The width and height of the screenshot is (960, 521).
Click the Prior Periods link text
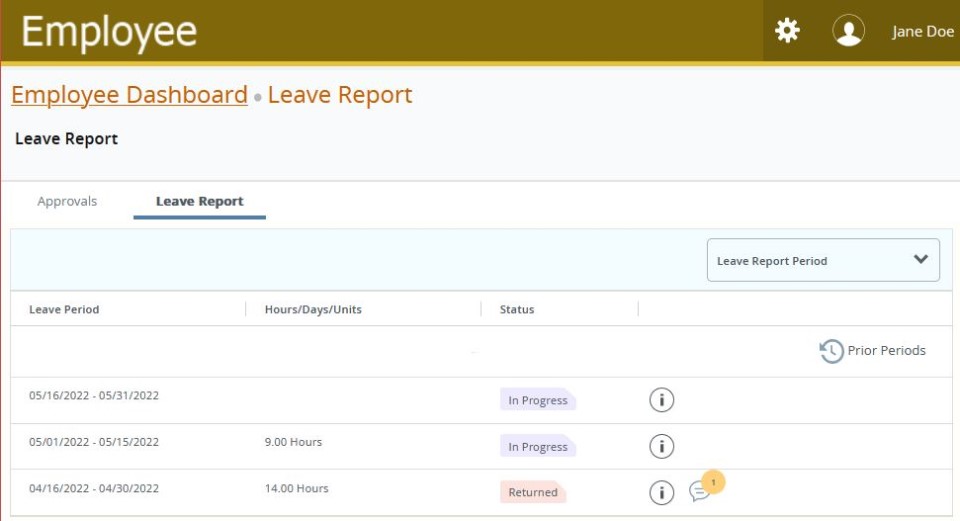886,350
